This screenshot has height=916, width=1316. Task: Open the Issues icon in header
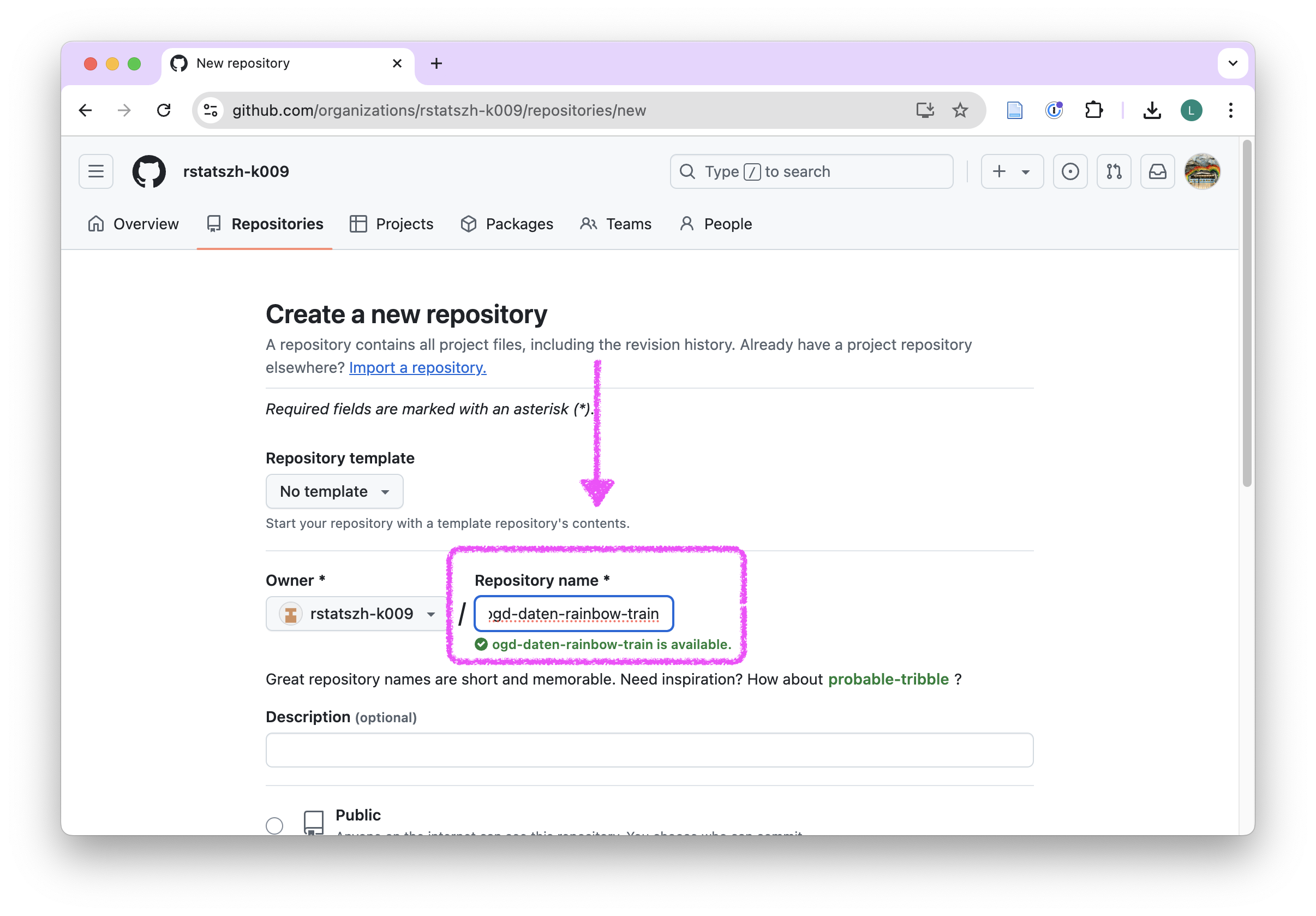point(1069,171)
